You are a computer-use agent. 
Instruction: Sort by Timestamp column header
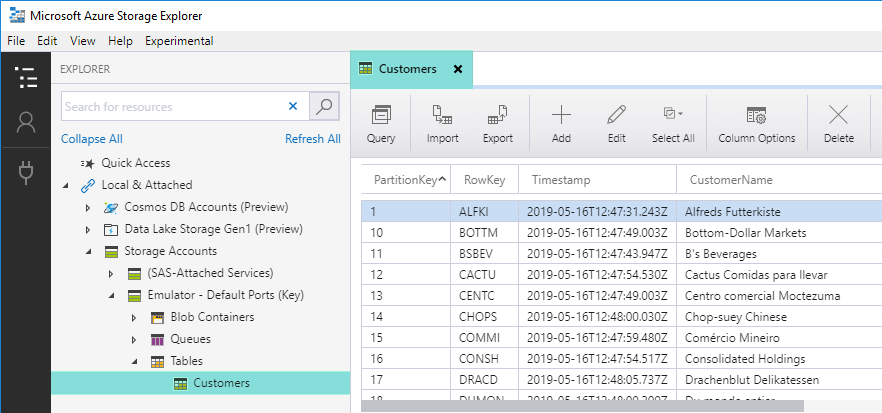[597, 180]
